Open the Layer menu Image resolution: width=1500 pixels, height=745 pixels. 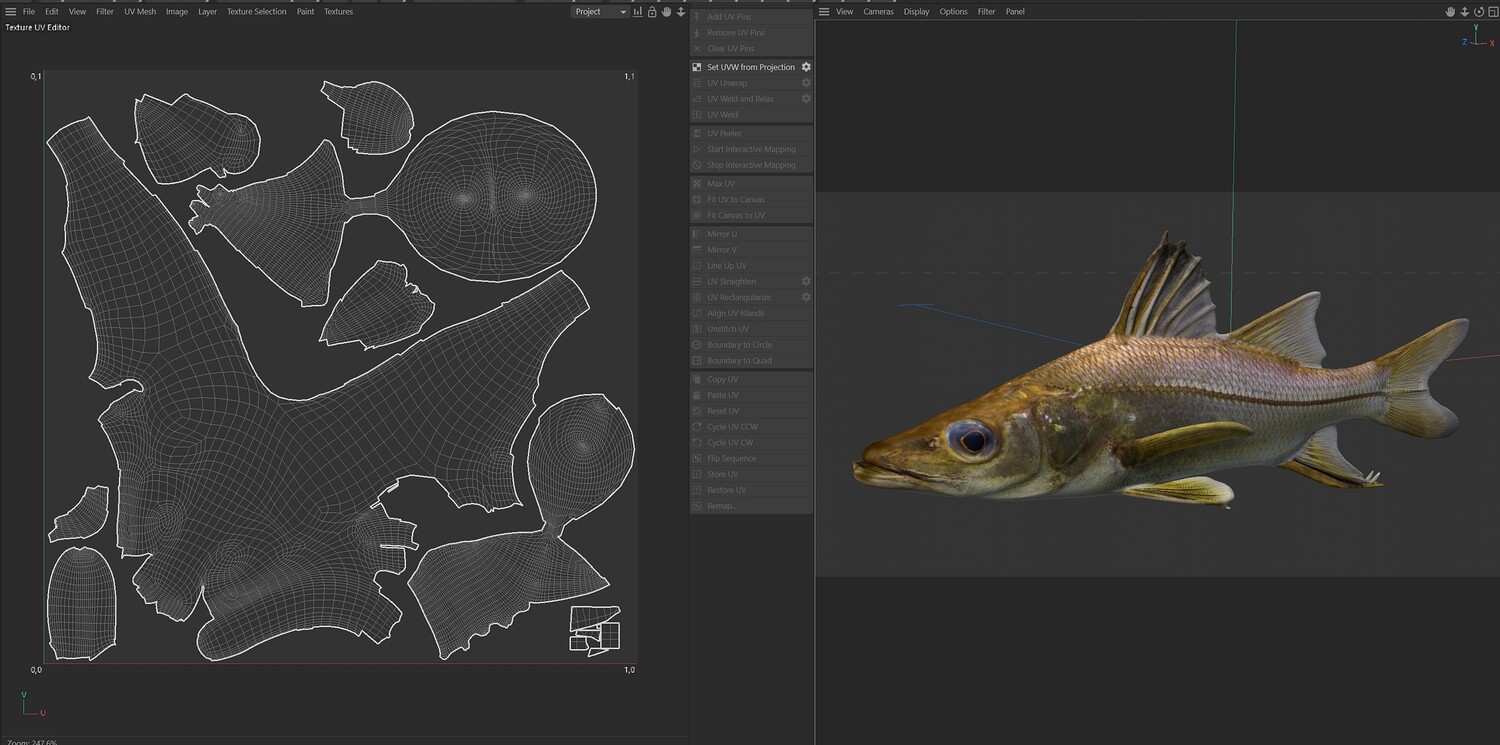click(x=207, y=12)
